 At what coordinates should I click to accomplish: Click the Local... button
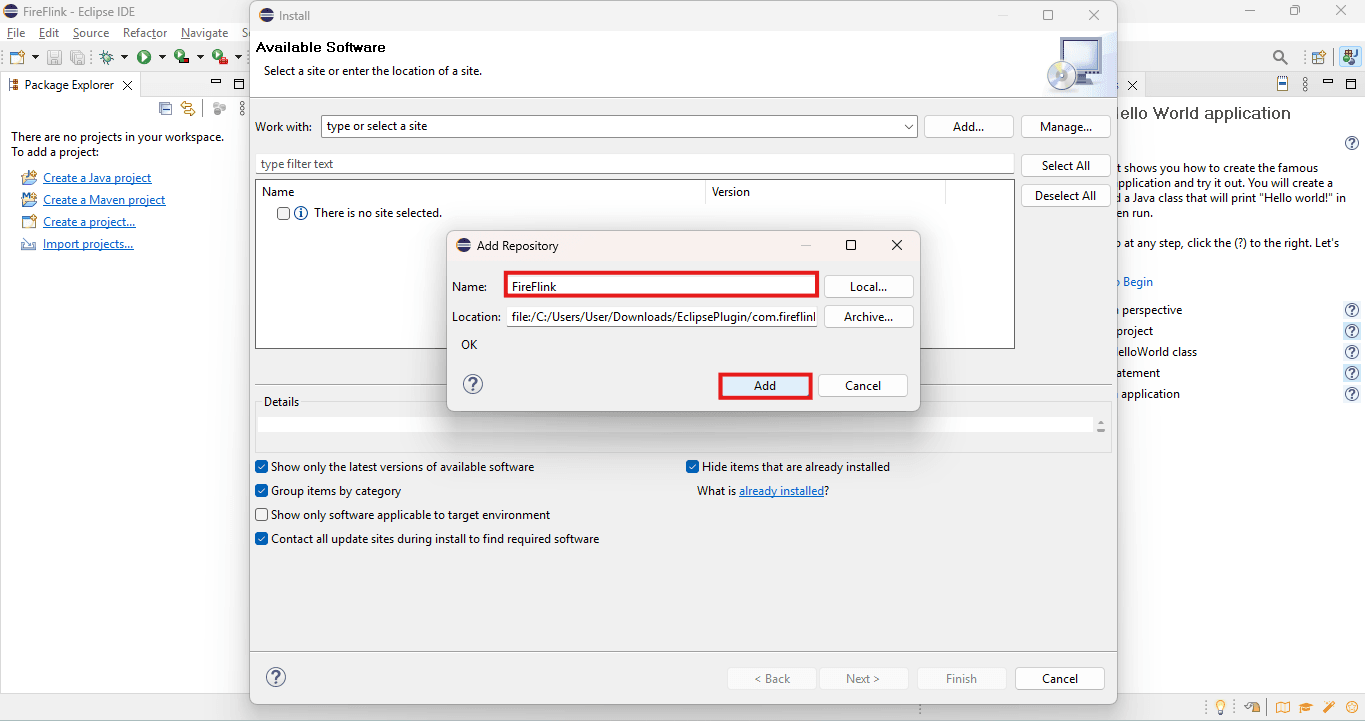click(x=869, y=287)
